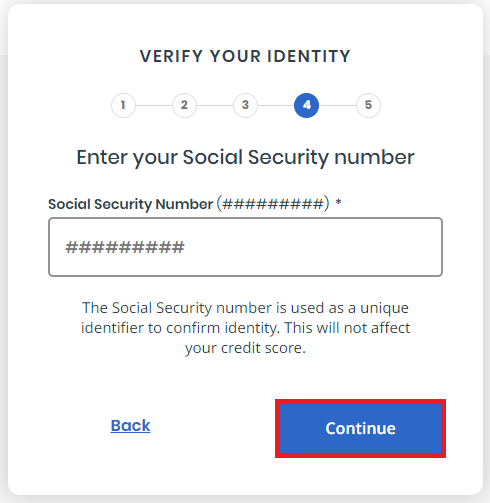Viewport: 490px width, 503px height.
Task: Go to step 2 in progress indicator
Action: tap(184, 105)
